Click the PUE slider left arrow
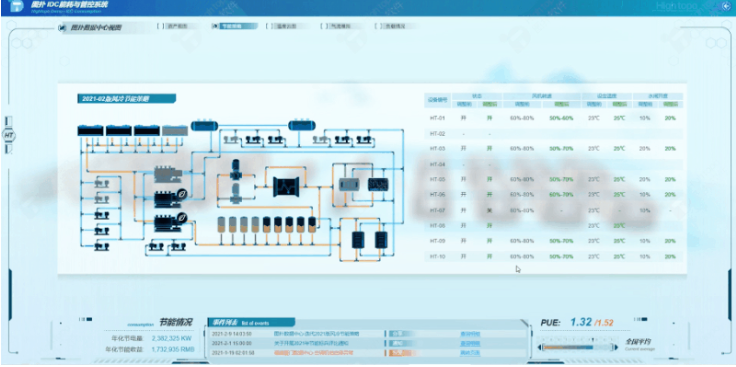The width and height of the screenshot is (736, 367). point(540,348)
